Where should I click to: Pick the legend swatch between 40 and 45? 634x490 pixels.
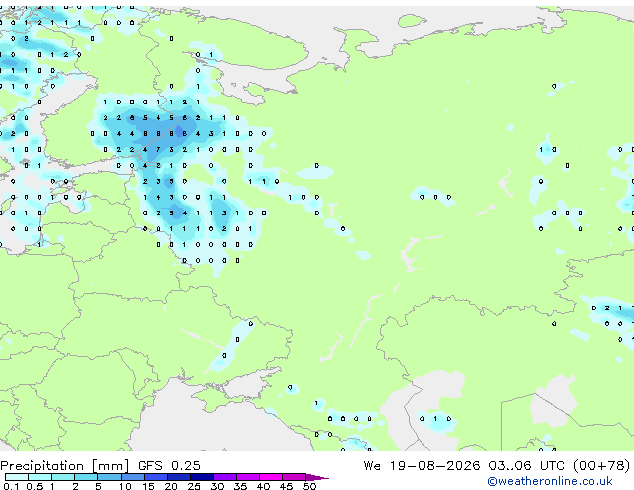[x=271, y=477]
